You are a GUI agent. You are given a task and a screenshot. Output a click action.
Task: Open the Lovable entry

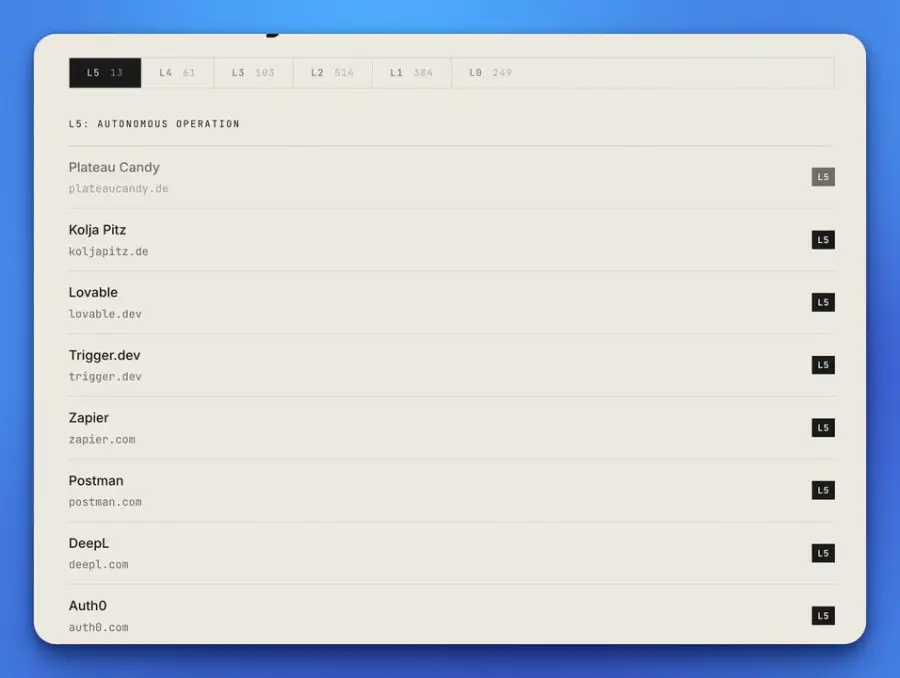[x=452, y=303]
